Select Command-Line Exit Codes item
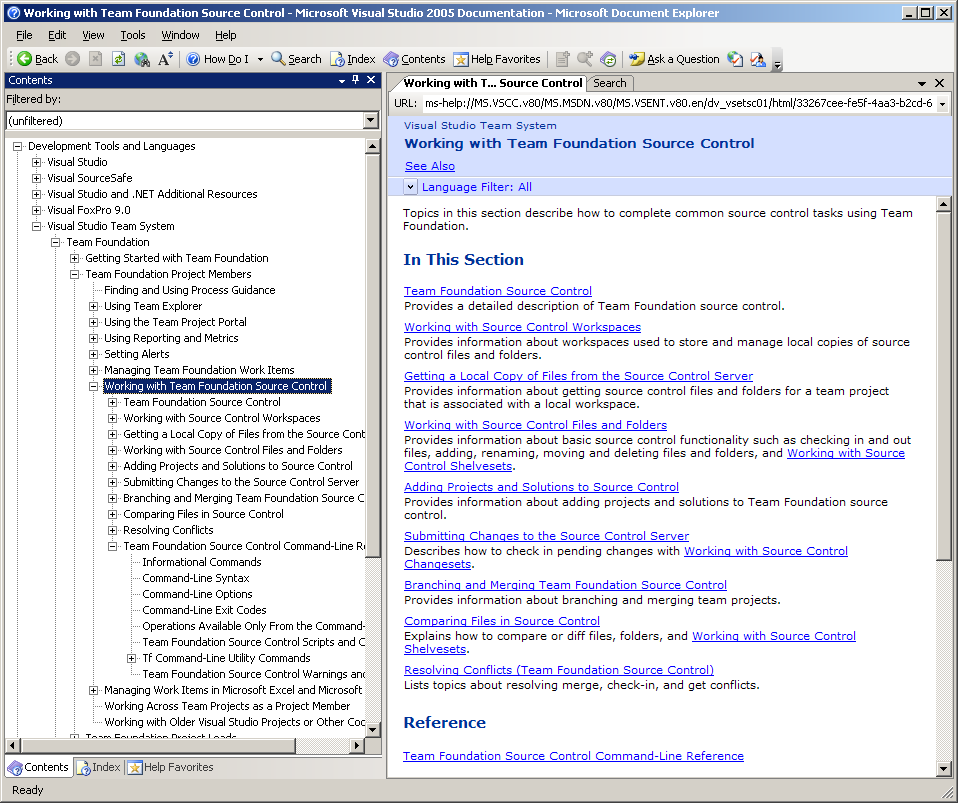The image size is (958, 803). [204, 610]
